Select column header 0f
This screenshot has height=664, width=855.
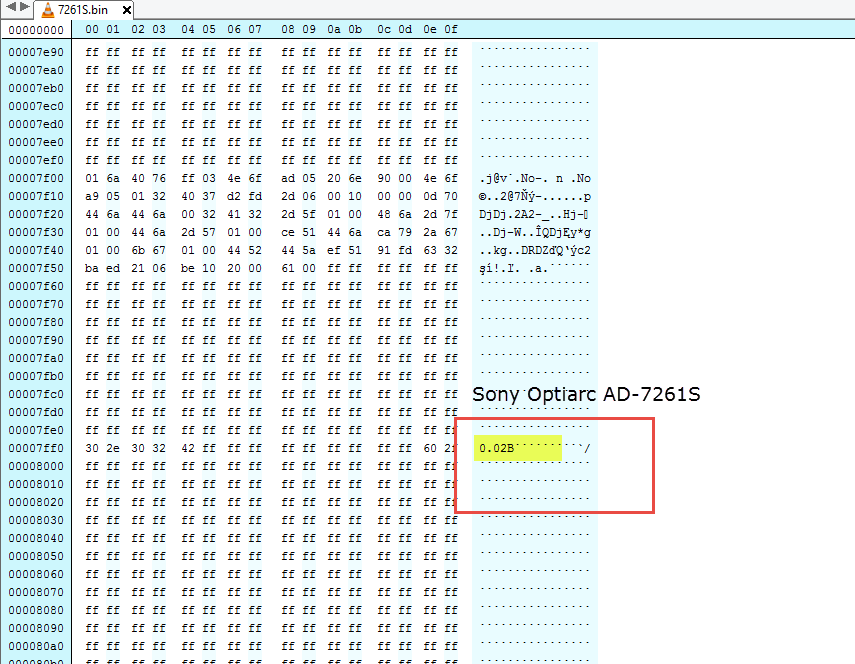coord(451,29)
